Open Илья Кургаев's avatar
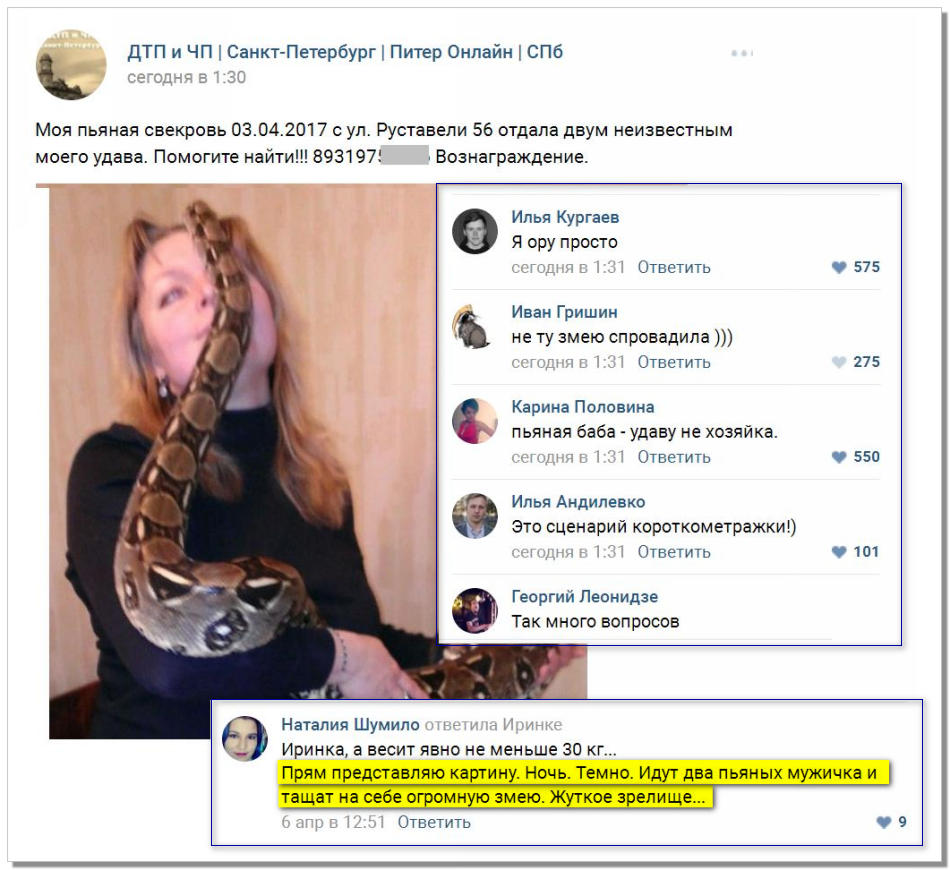Viewport: 950px width, 870px height. tap(474, 231)
